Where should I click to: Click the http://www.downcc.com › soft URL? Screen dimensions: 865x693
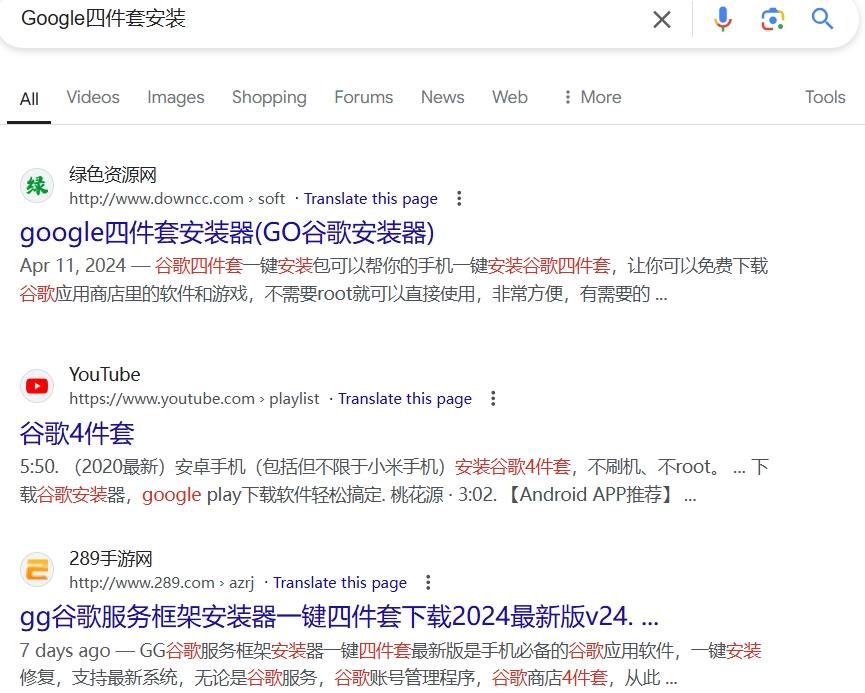[177, 199]
